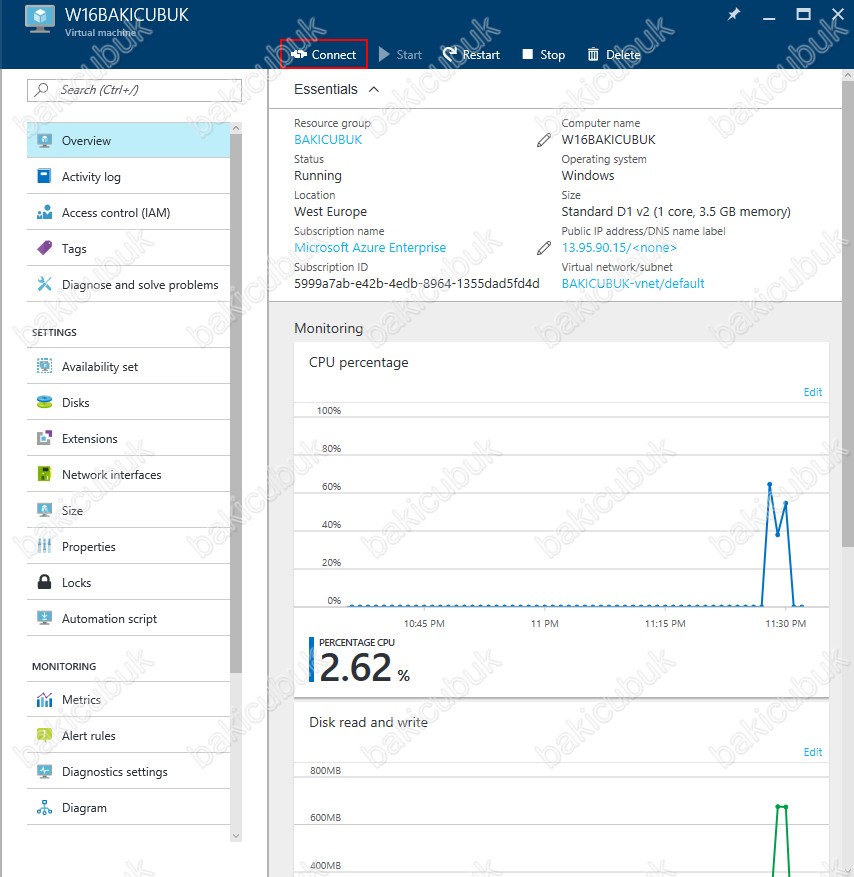
Task: Edit the Disk read and write chart
Action: (x=813, y=752)
